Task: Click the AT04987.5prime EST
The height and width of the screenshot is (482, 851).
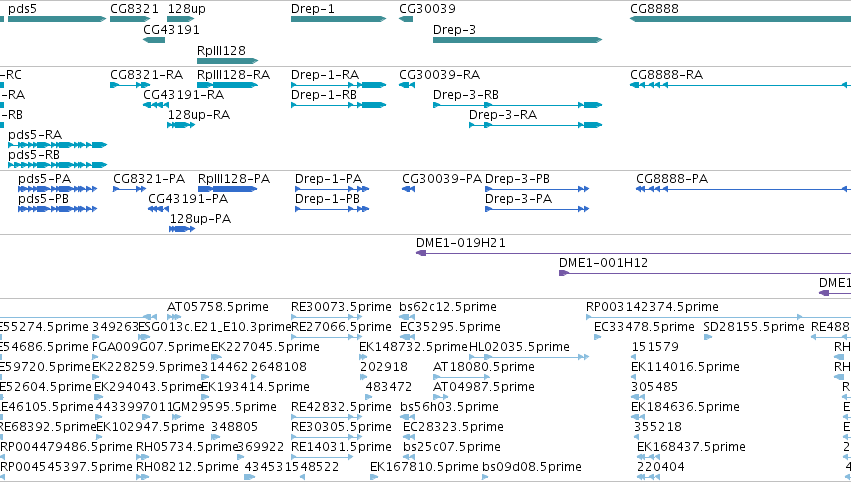Action: [440, 397]
